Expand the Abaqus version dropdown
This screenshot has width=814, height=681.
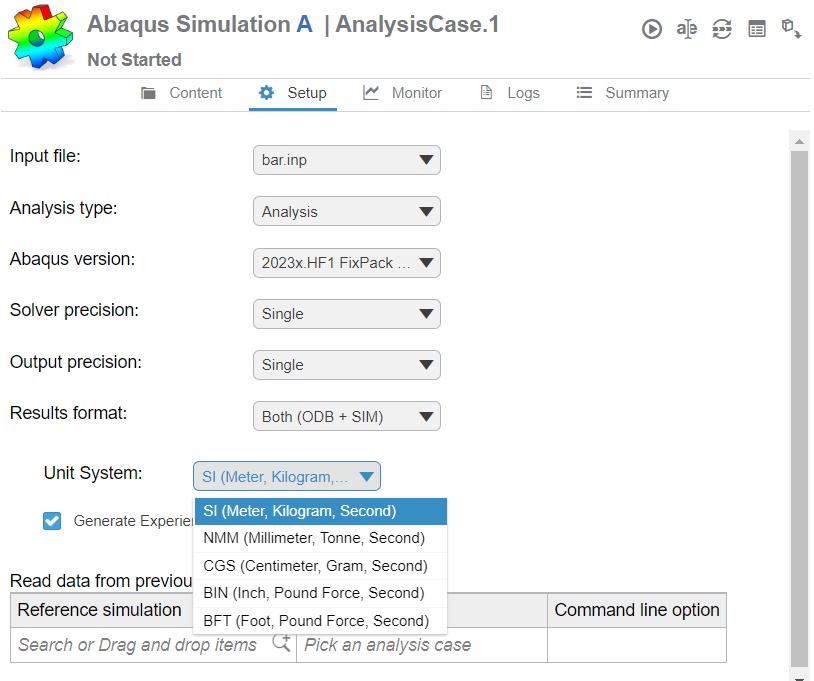(346, 263)
